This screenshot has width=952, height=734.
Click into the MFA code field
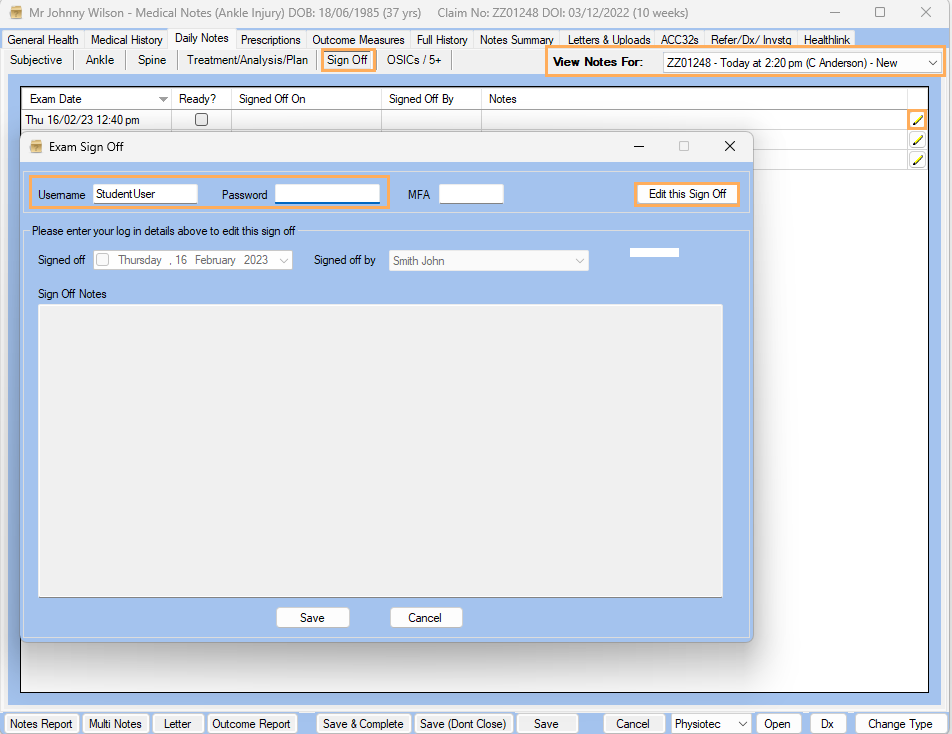[x=471, y=194]
